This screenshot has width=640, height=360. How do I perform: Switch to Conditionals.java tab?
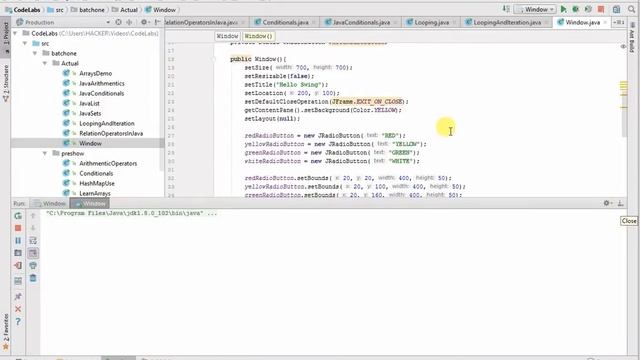point(284,22)
